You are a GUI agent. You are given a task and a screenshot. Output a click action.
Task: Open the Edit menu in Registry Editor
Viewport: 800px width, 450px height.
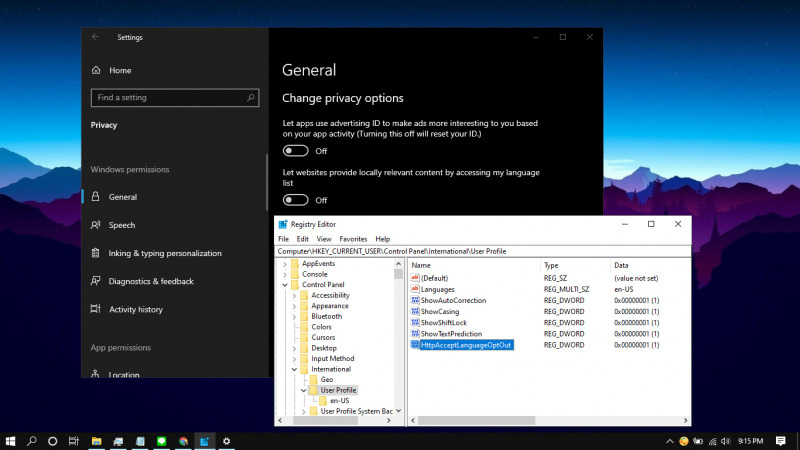303,239
